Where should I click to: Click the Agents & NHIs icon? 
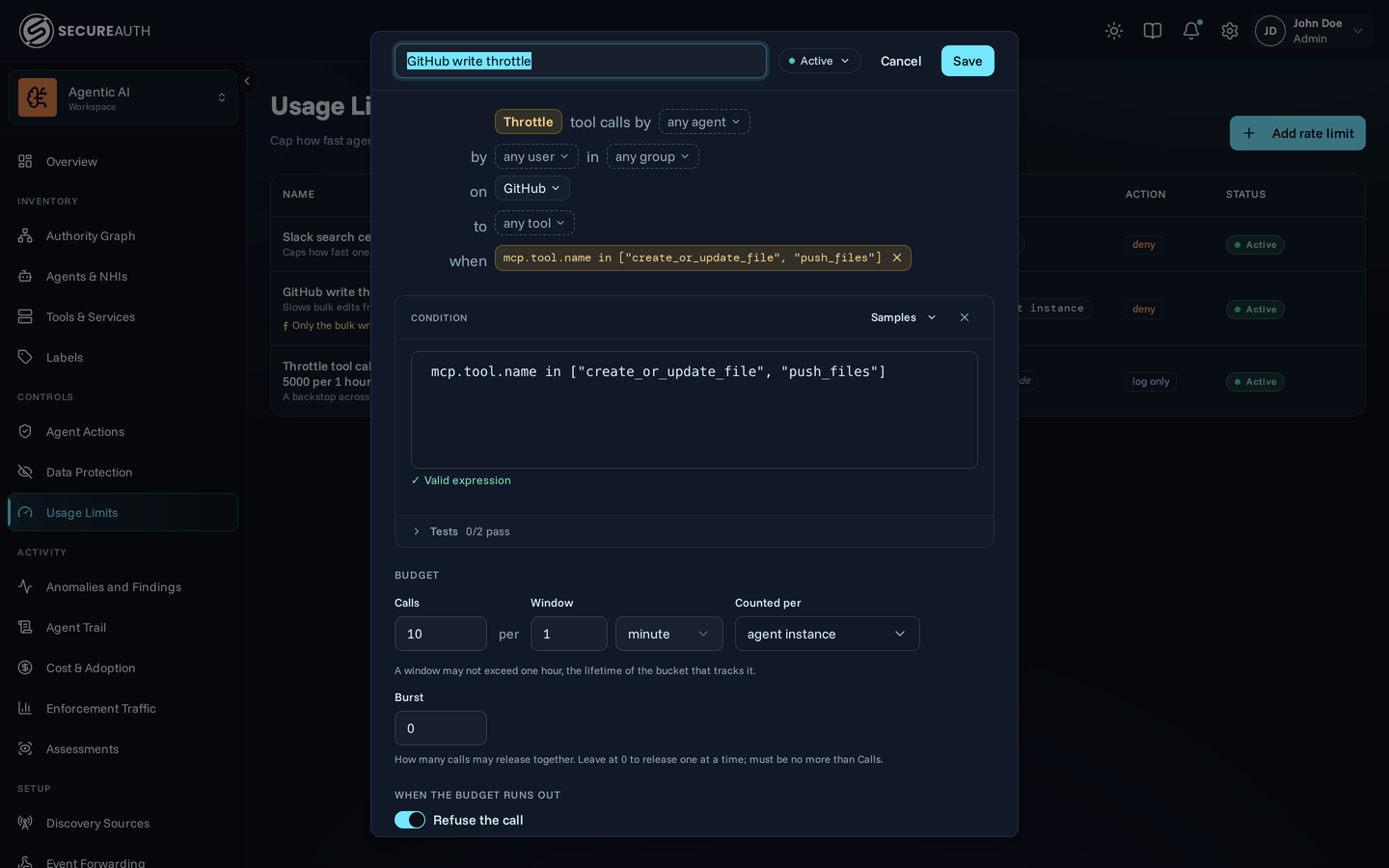coord(25,276)
